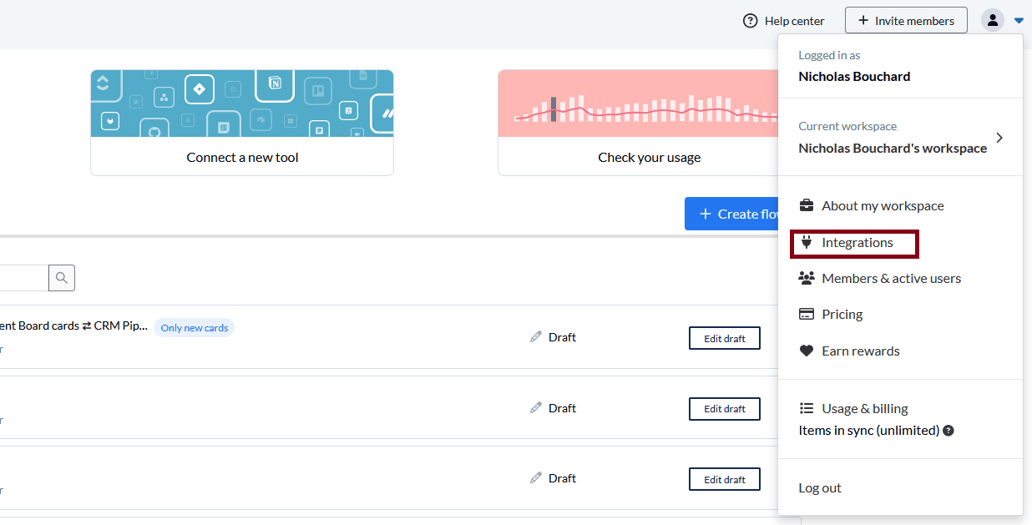Click the heart icon beside Earn rewards

click(x=807, y=351)
